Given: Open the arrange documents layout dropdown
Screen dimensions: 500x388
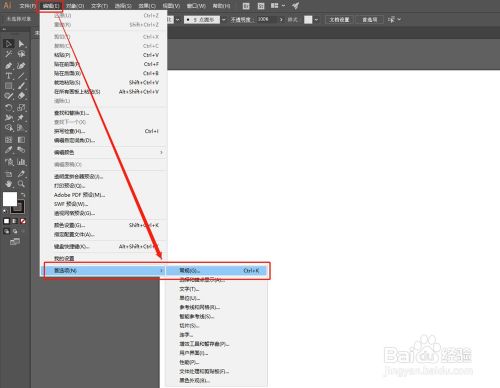Looking at the screenshot, I should click(x=278, y=6).
